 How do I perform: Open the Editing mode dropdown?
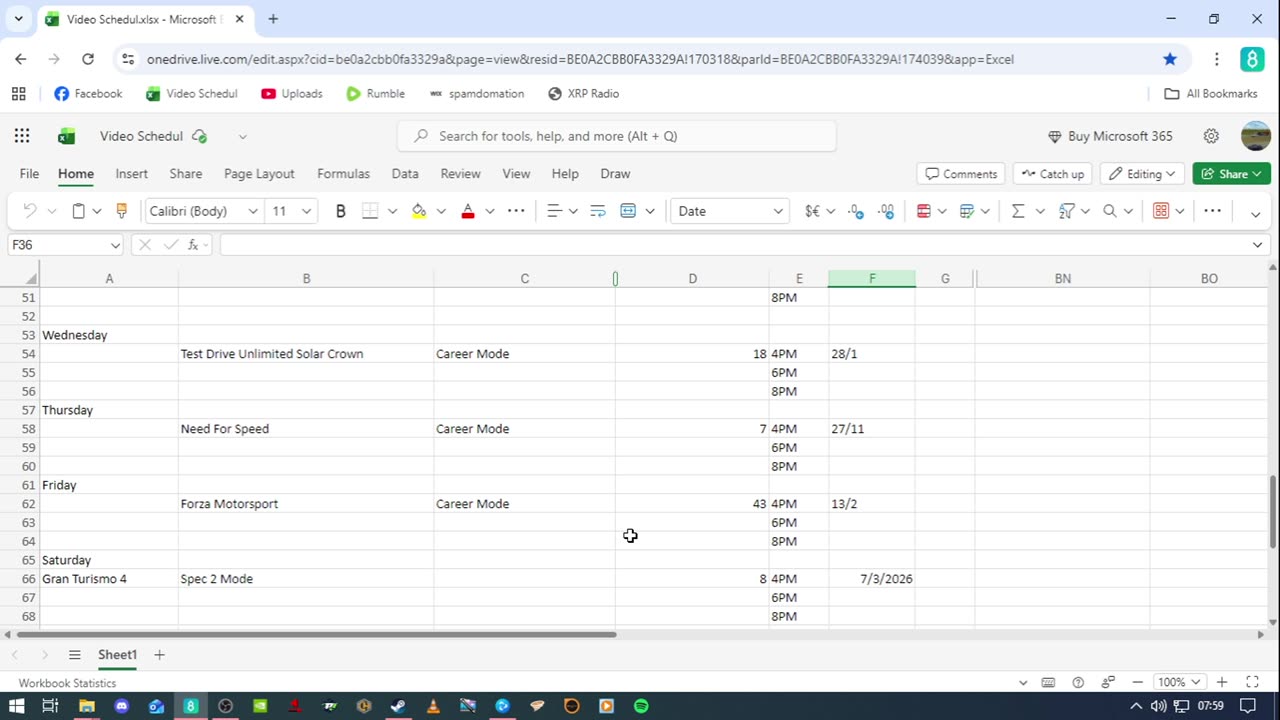(1143, 174)
